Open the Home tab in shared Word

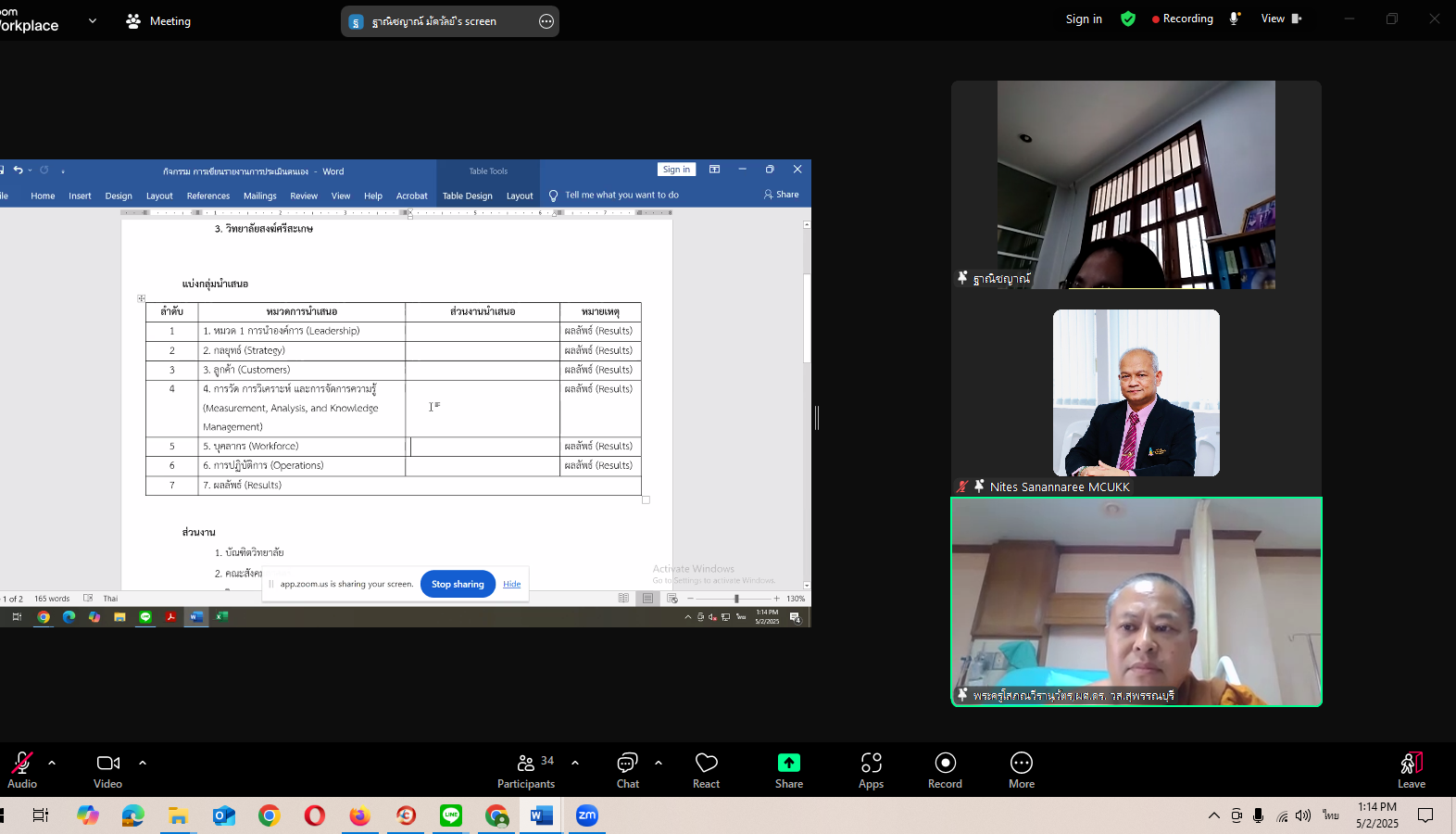43,196
